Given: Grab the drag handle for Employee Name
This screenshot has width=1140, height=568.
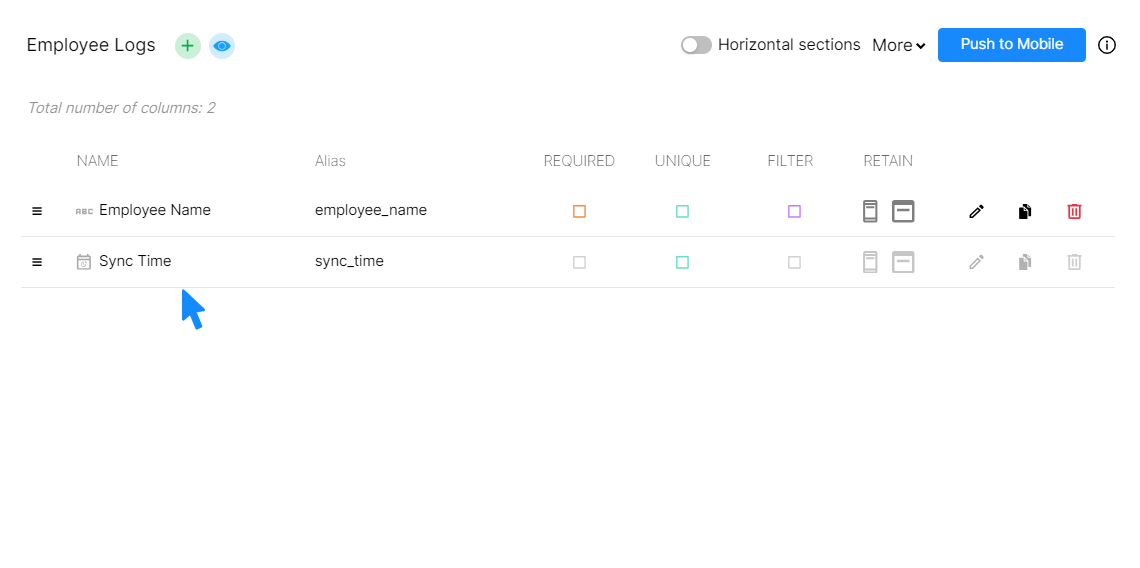Looking at the screenshot, I should pos(37,211).
